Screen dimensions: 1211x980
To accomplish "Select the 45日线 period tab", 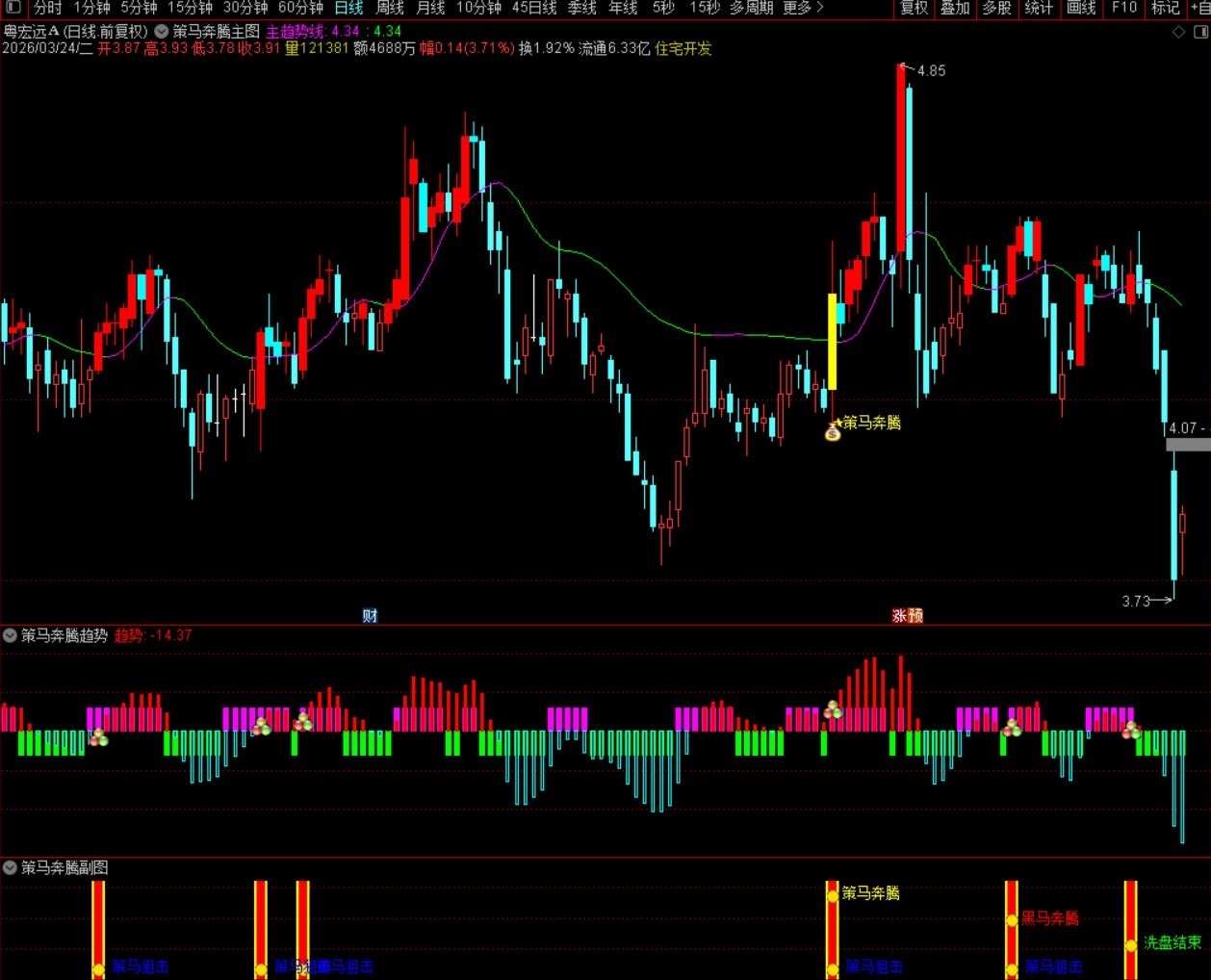I will point(534,8).
